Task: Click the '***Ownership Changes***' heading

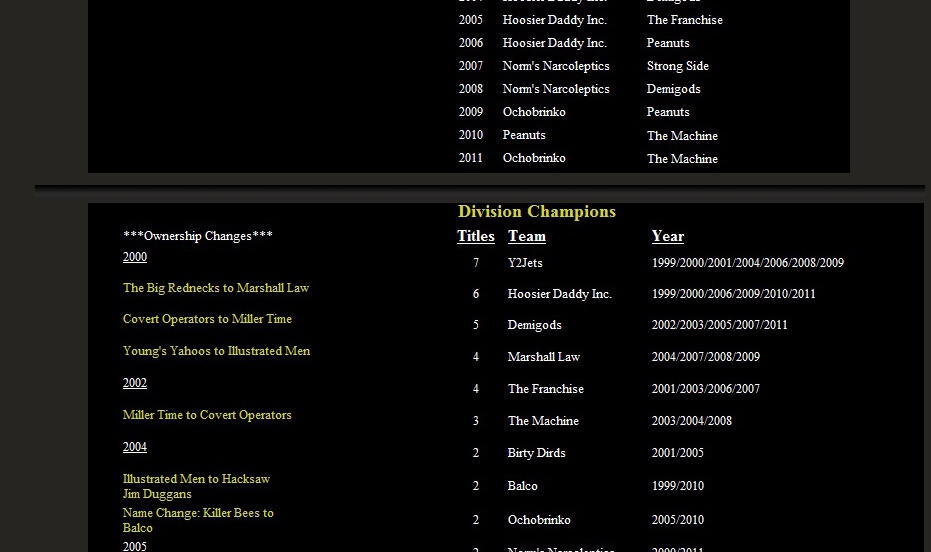Action: (x=198, y=236)
